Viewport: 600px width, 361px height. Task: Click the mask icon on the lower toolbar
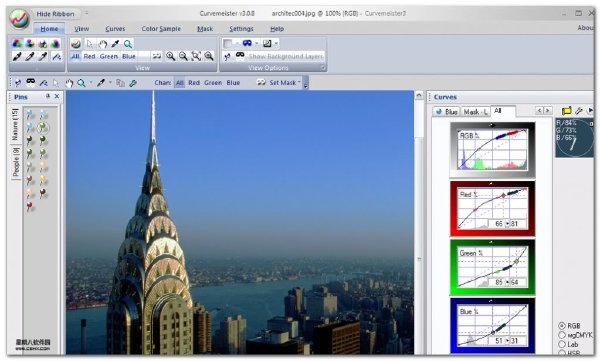pyautogui.click(x=30, y=82)
